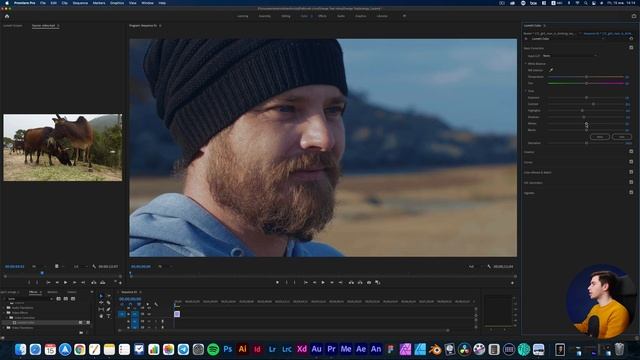The height and width of the screenshot is (360, 640).
Task: Select Lumetri Color in Effects list
Action: pyautogui.click(x=26, y=322)
